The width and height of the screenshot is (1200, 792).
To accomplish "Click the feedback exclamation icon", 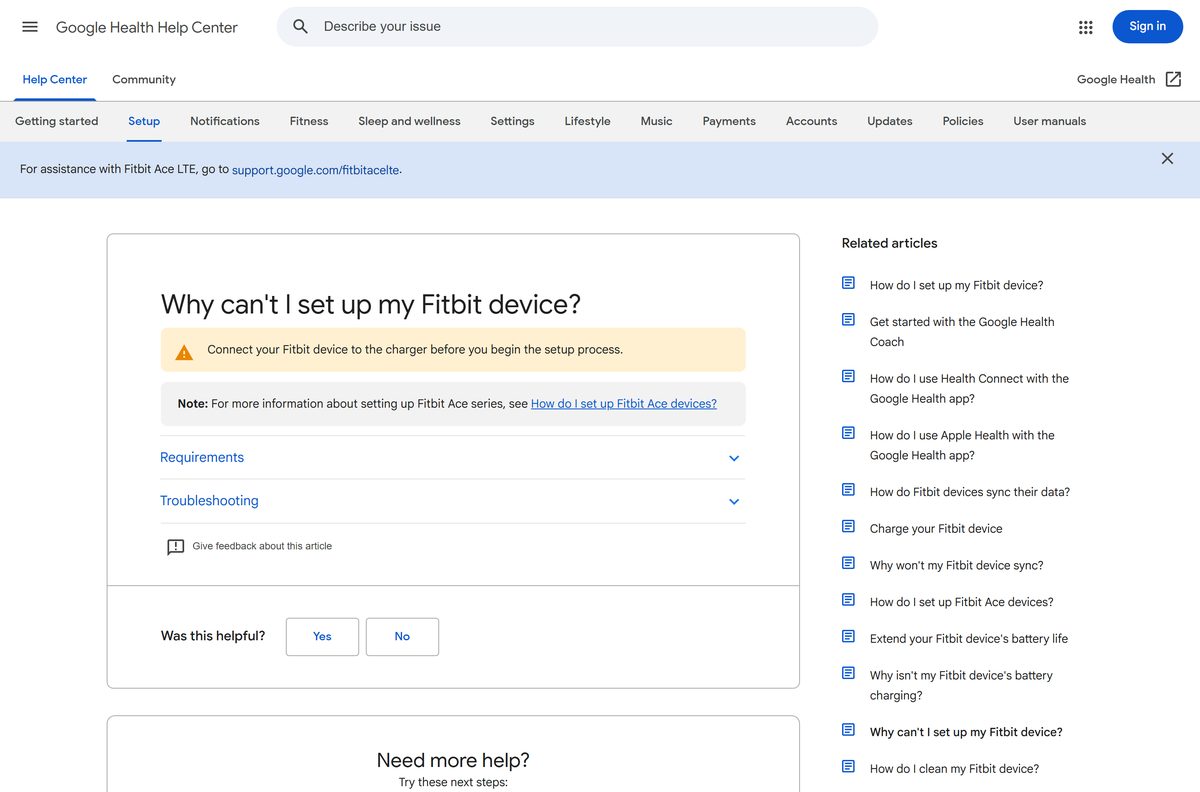I will (x=175, y=547).
